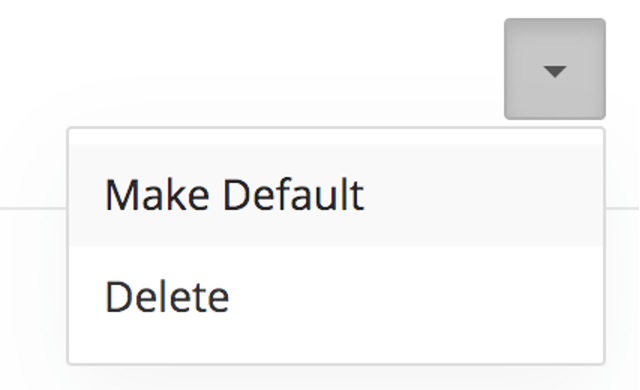Click the gray dropdown arrow button
The image size is (640, 390).
555,69
